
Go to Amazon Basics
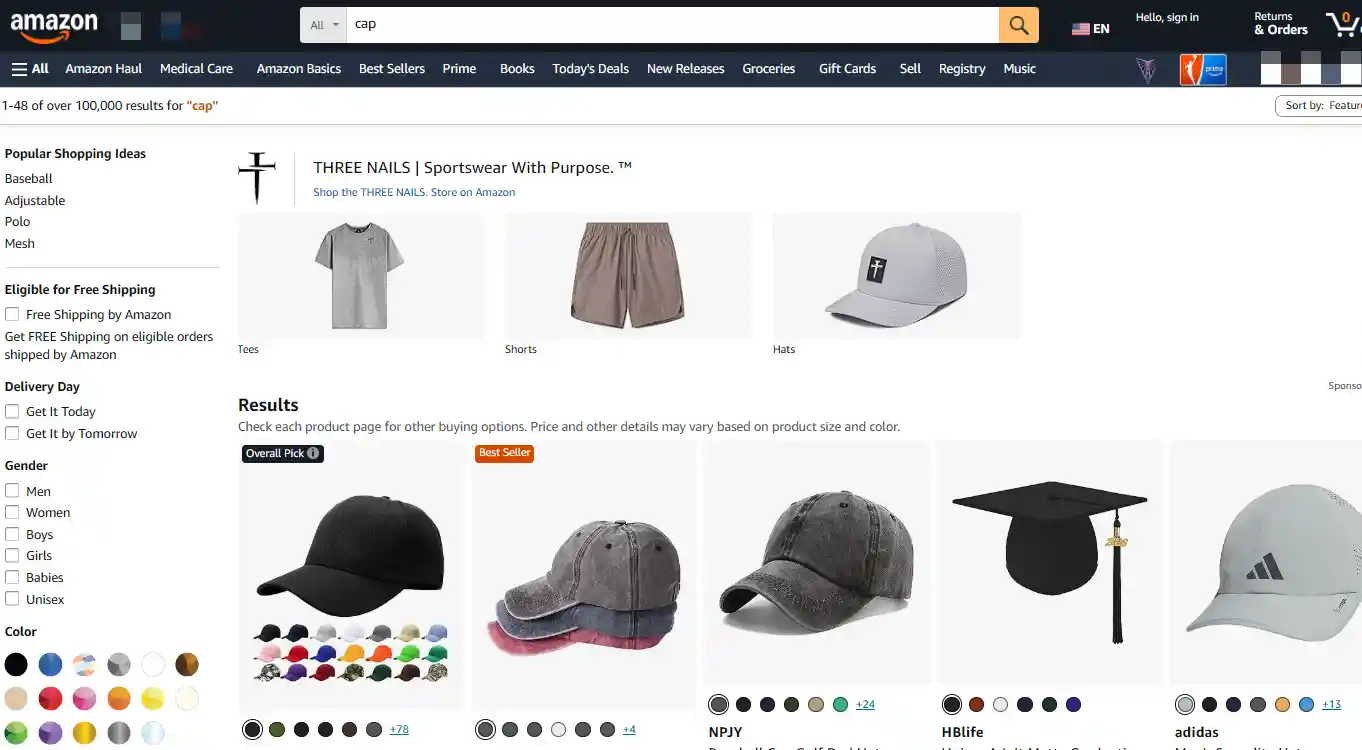pyautogui.click(x=299, y=69)
